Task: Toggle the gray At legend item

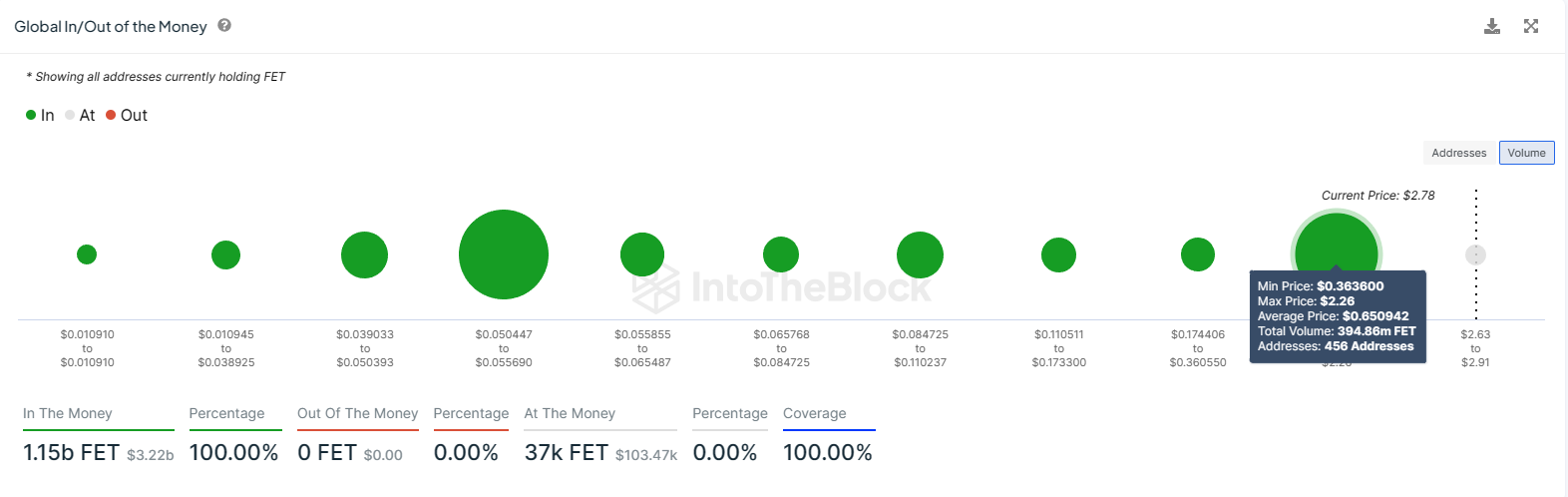Action: [x=80, y=116]
